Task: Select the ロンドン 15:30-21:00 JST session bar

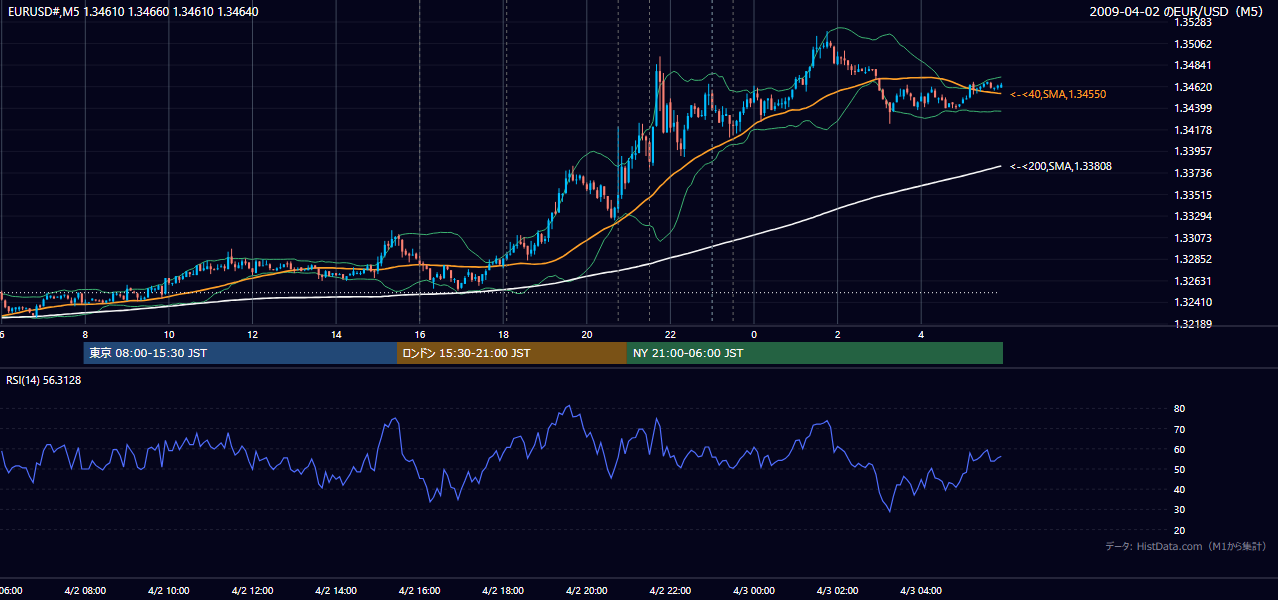Action: 512,353
